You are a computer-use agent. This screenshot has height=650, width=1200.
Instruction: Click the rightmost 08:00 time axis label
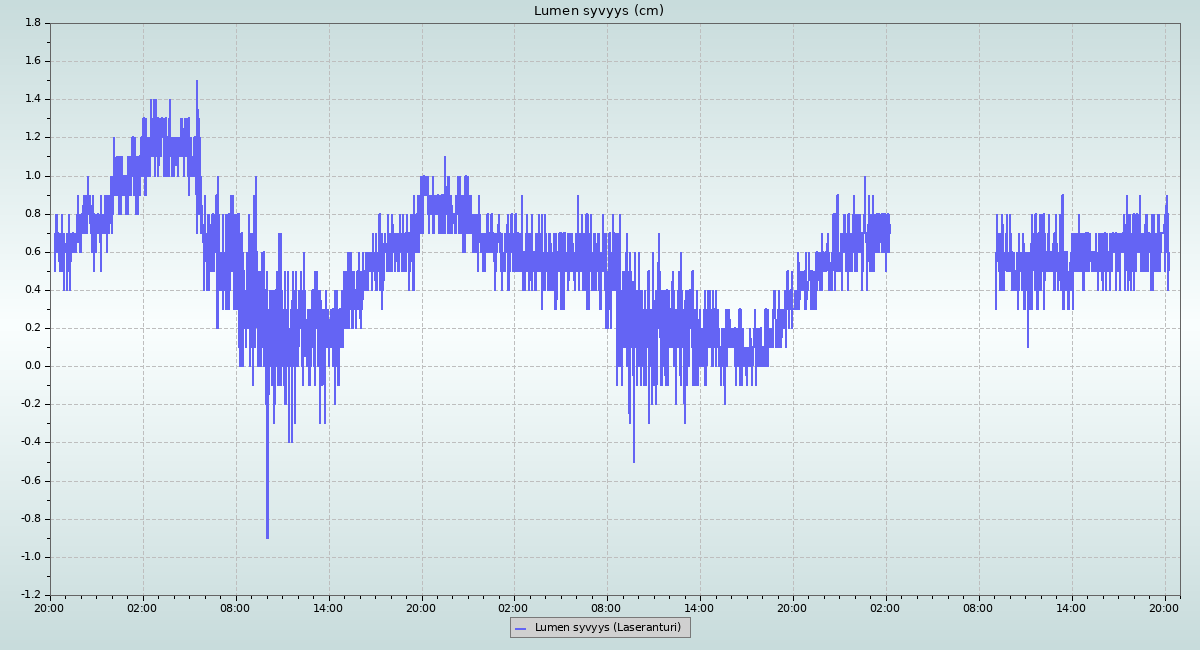point(978,607)
